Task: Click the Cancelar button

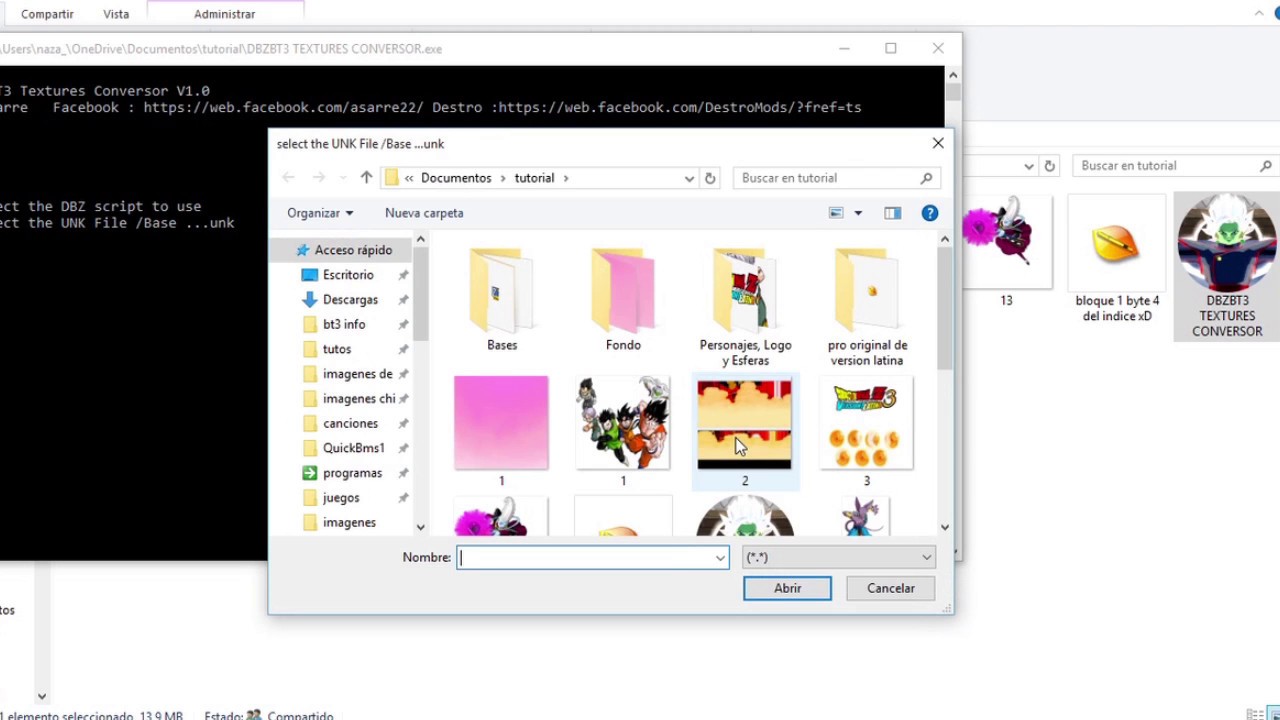Action: click(x=891, y=588)
